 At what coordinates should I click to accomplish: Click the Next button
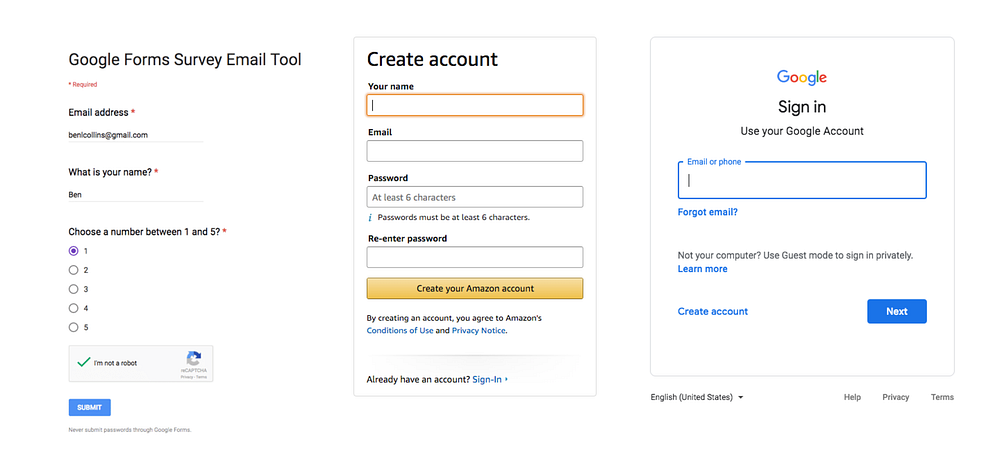click(896, 311)
